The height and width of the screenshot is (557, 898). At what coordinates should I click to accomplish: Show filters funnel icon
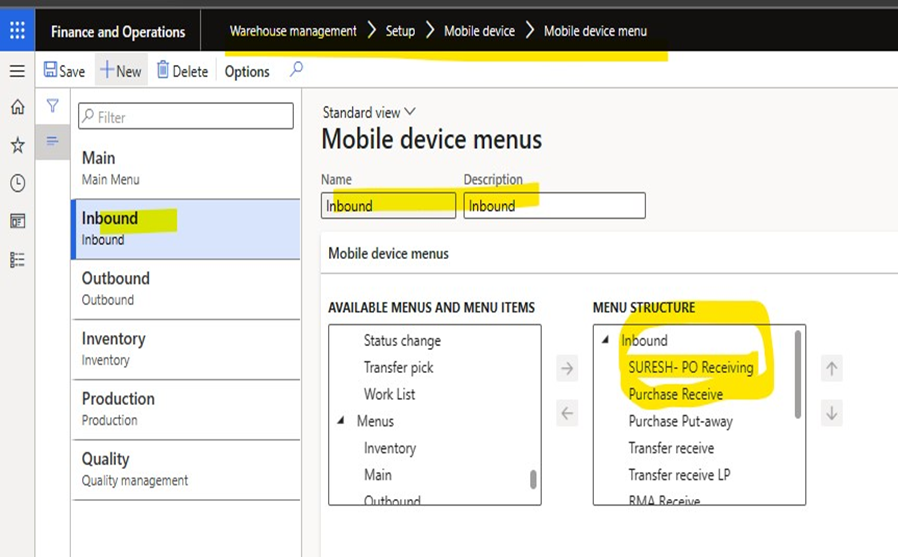[53, 105]
